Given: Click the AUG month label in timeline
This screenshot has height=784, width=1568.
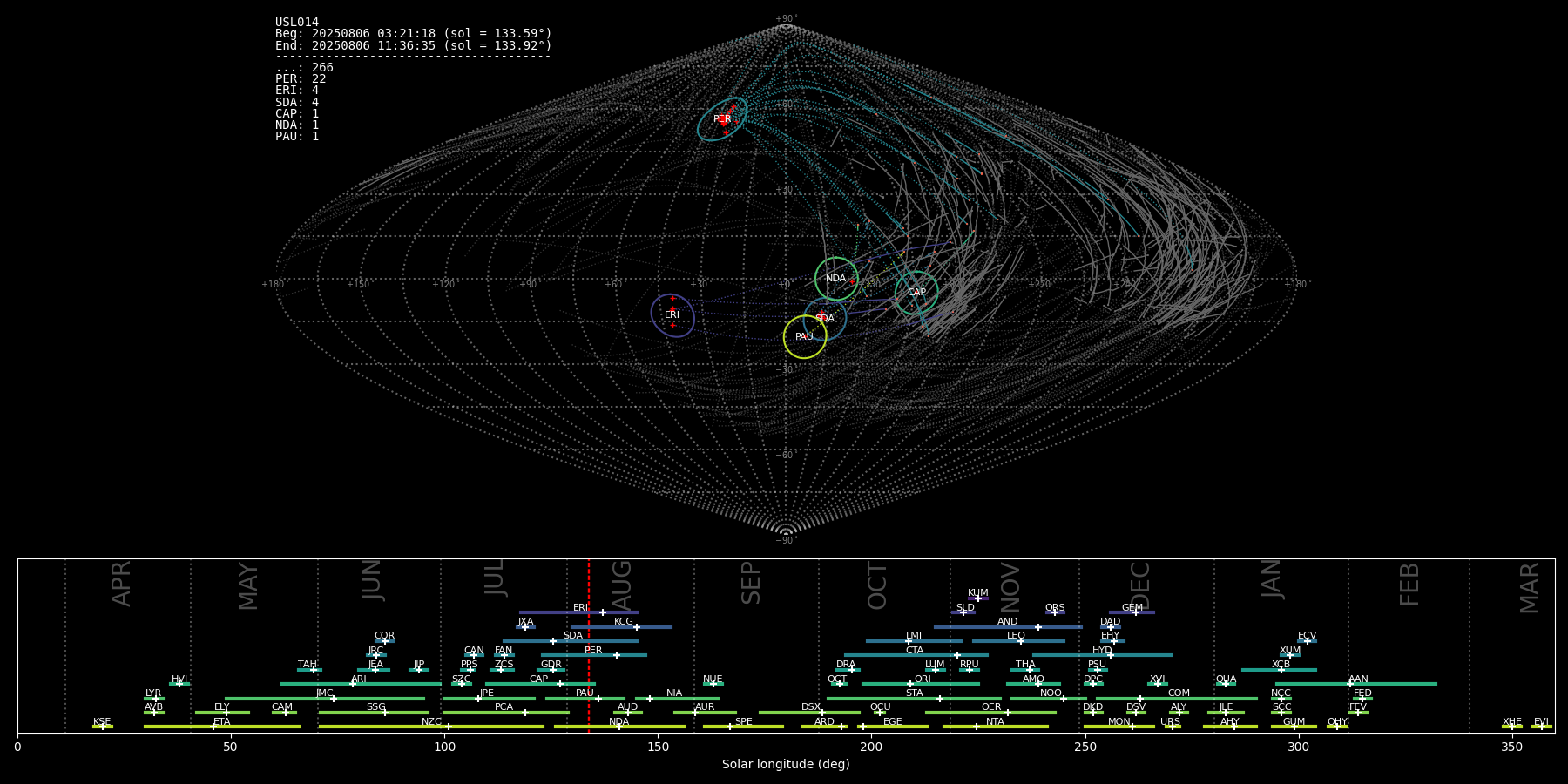Looking at the screenshot, I should pyautogui.click(x=622, y=585).
